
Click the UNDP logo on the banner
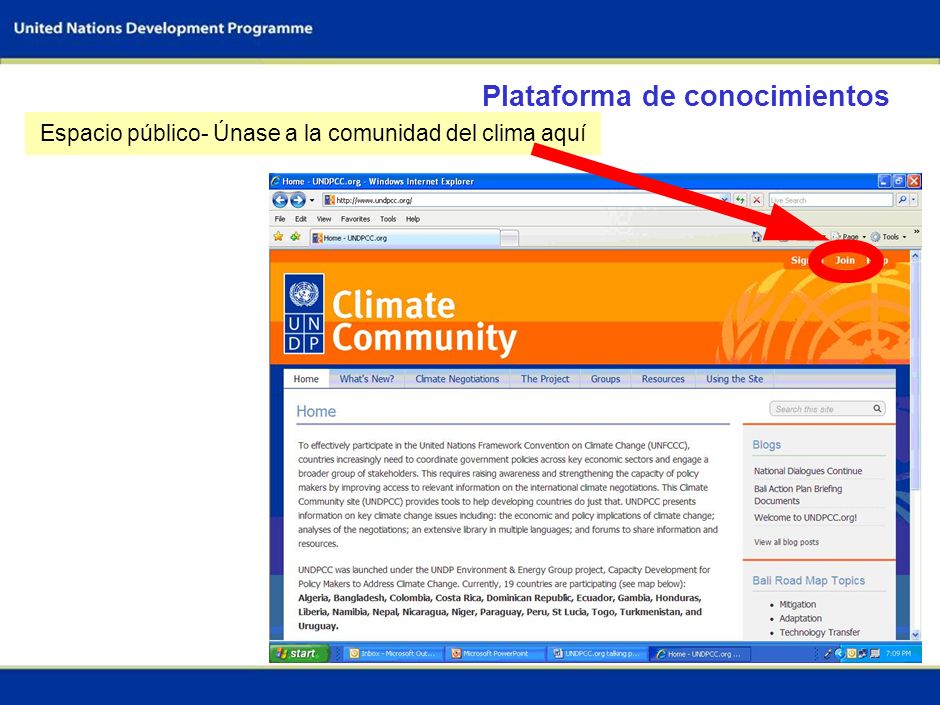tap(304, 313)
